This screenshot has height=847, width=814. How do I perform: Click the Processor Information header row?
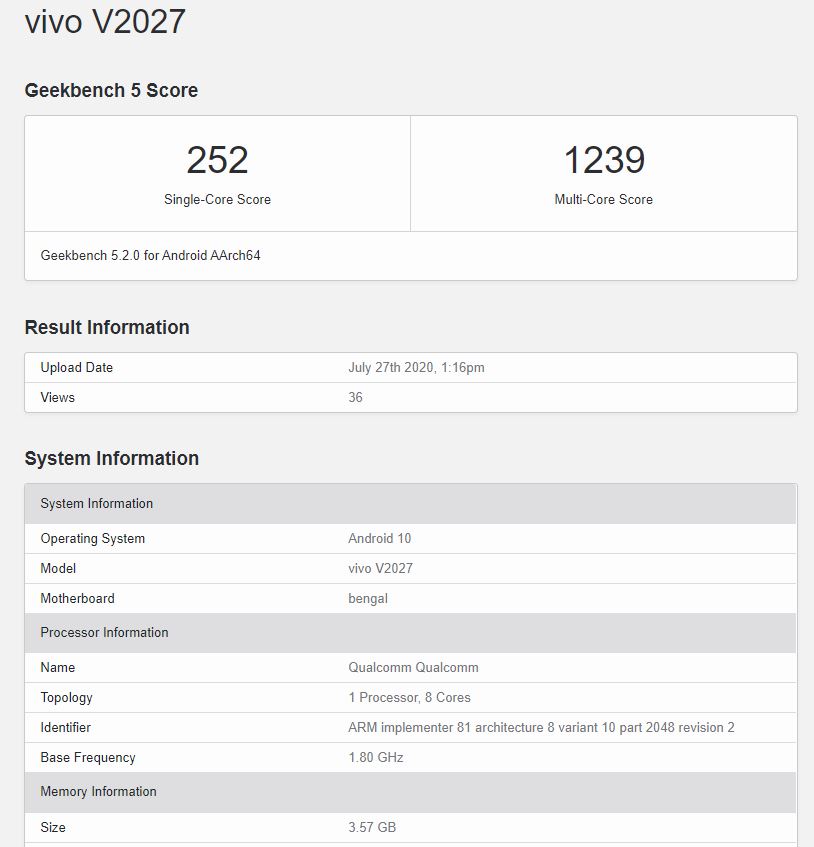click(411, 633)
